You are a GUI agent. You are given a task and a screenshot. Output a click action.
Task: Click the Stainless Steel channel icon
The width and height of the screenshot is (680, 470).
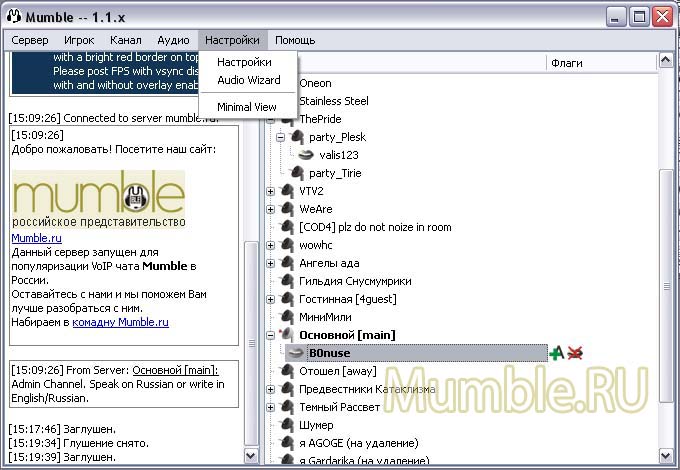[x=287, y=101]
